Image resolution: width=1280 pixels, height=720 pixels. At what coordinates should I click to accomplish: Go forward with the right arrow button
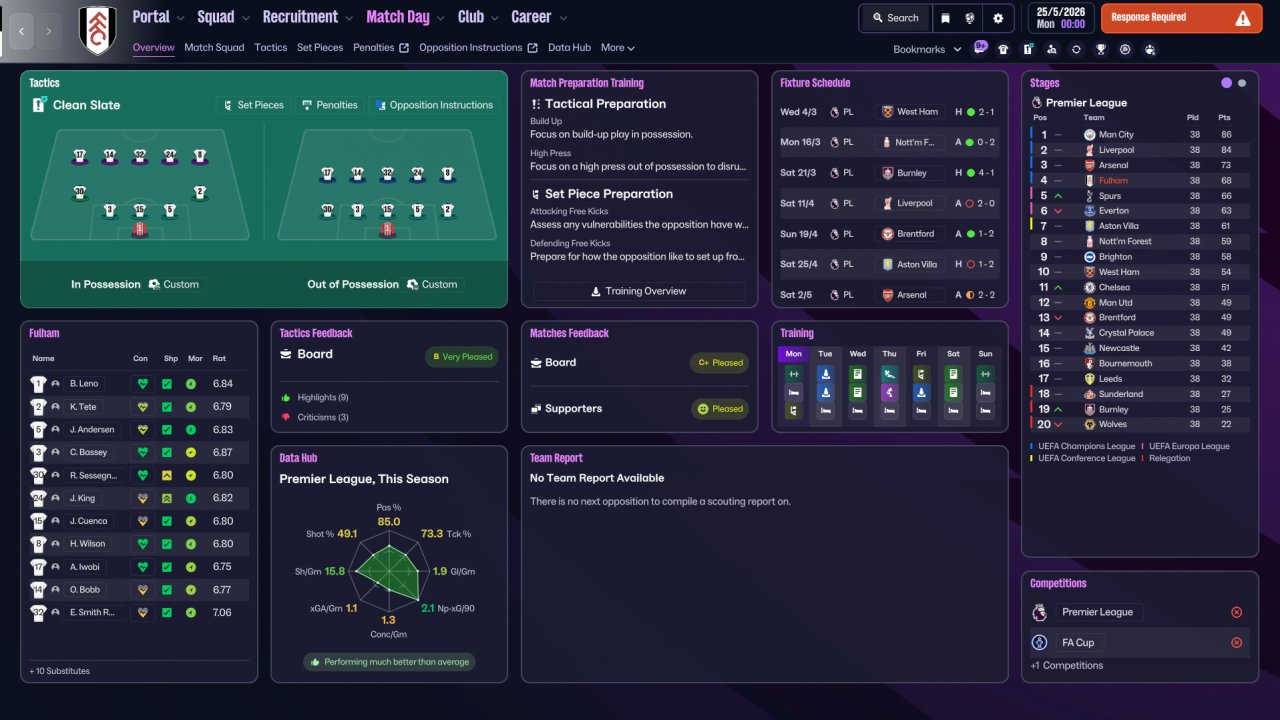pos(50,31)
